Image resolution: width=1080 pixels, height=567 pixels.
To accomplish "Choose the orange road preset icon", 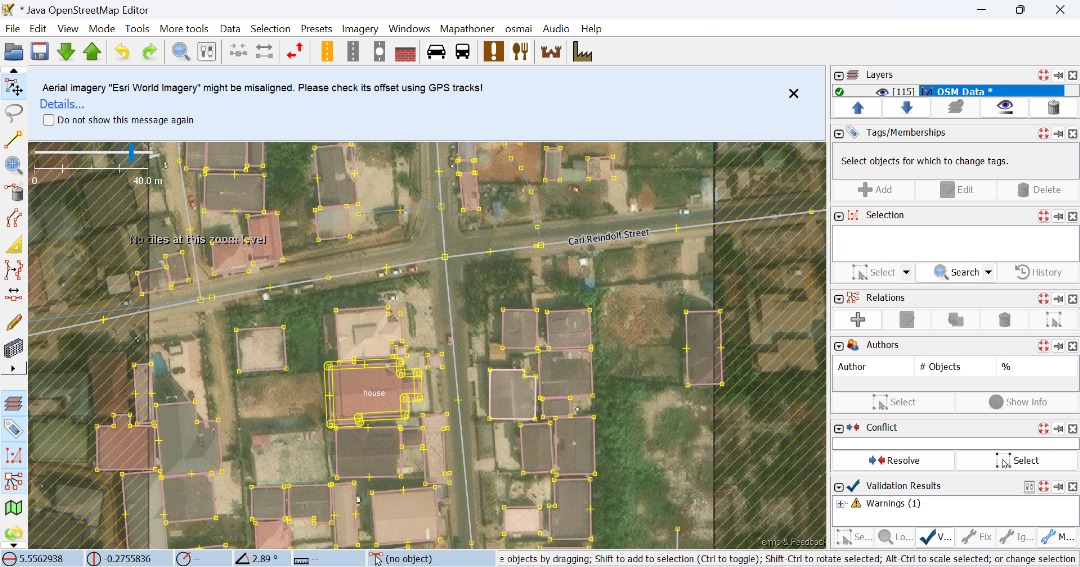I will pyautogui.click(x=326, y=52).
